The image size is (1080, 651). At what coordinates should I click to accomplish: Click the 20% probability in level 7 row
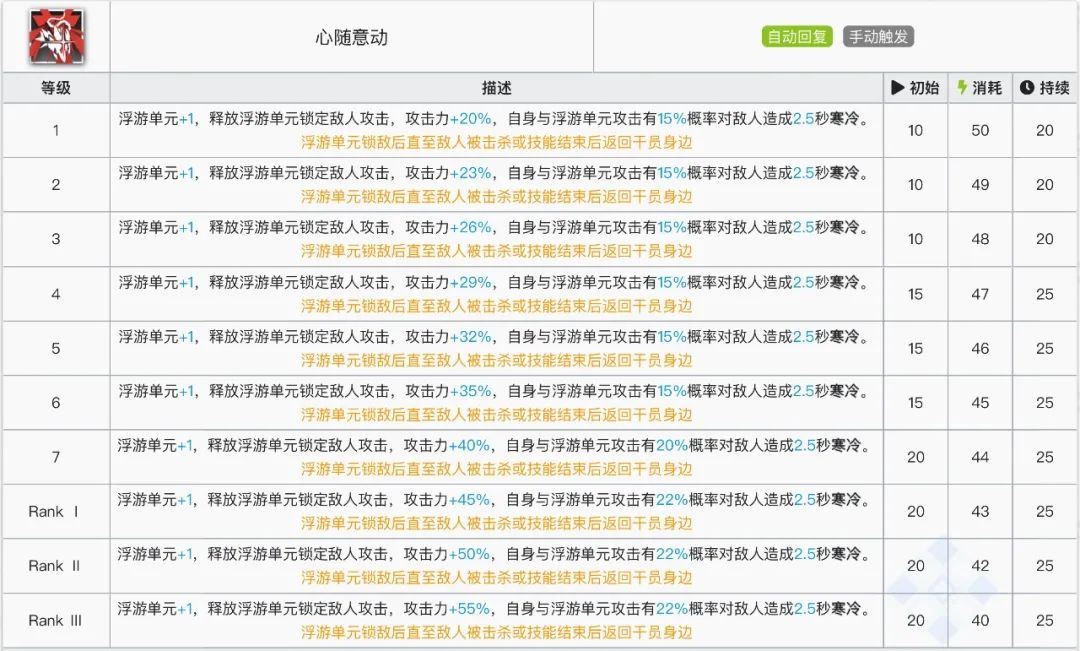(672, 446)
